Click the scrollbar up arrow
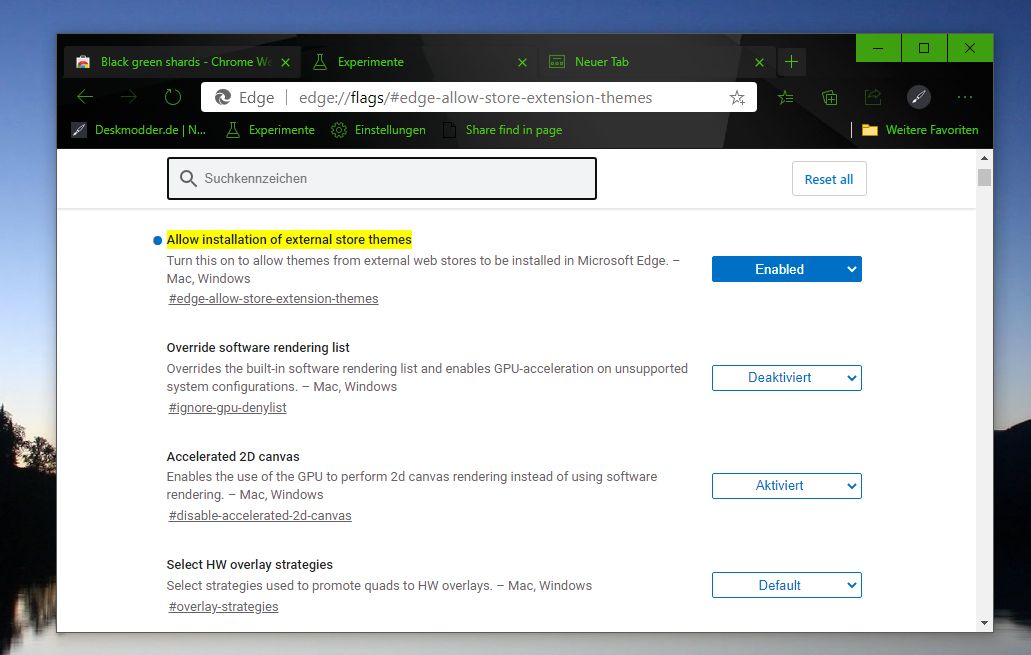1031x655 pixels. tap(984, 158)
